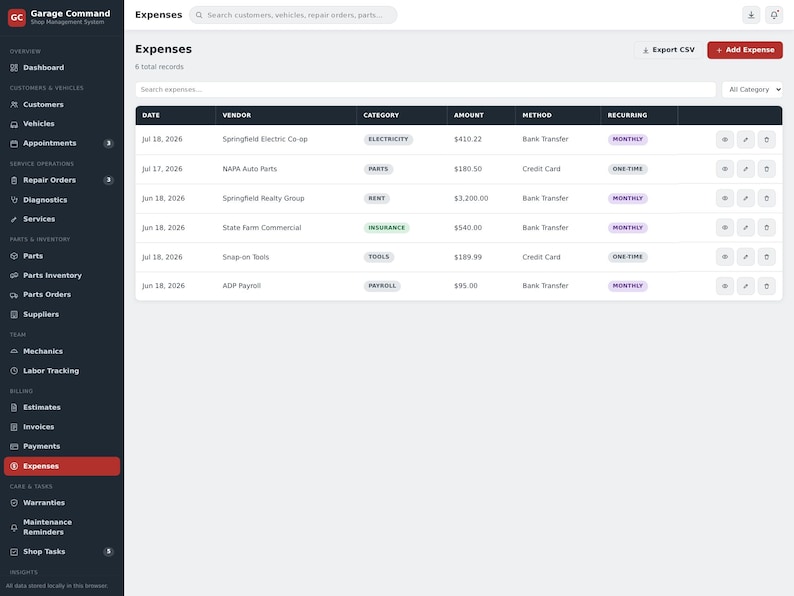Image resolution: width=794 pixels, height=596 pixels.
Task: Delete the Springfield Realty Group expense
Action: tap(766, 198)
